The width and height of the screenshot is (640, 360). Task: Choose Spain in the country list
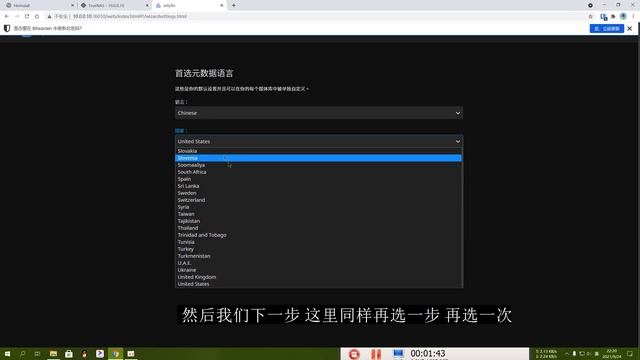[318, 179]
